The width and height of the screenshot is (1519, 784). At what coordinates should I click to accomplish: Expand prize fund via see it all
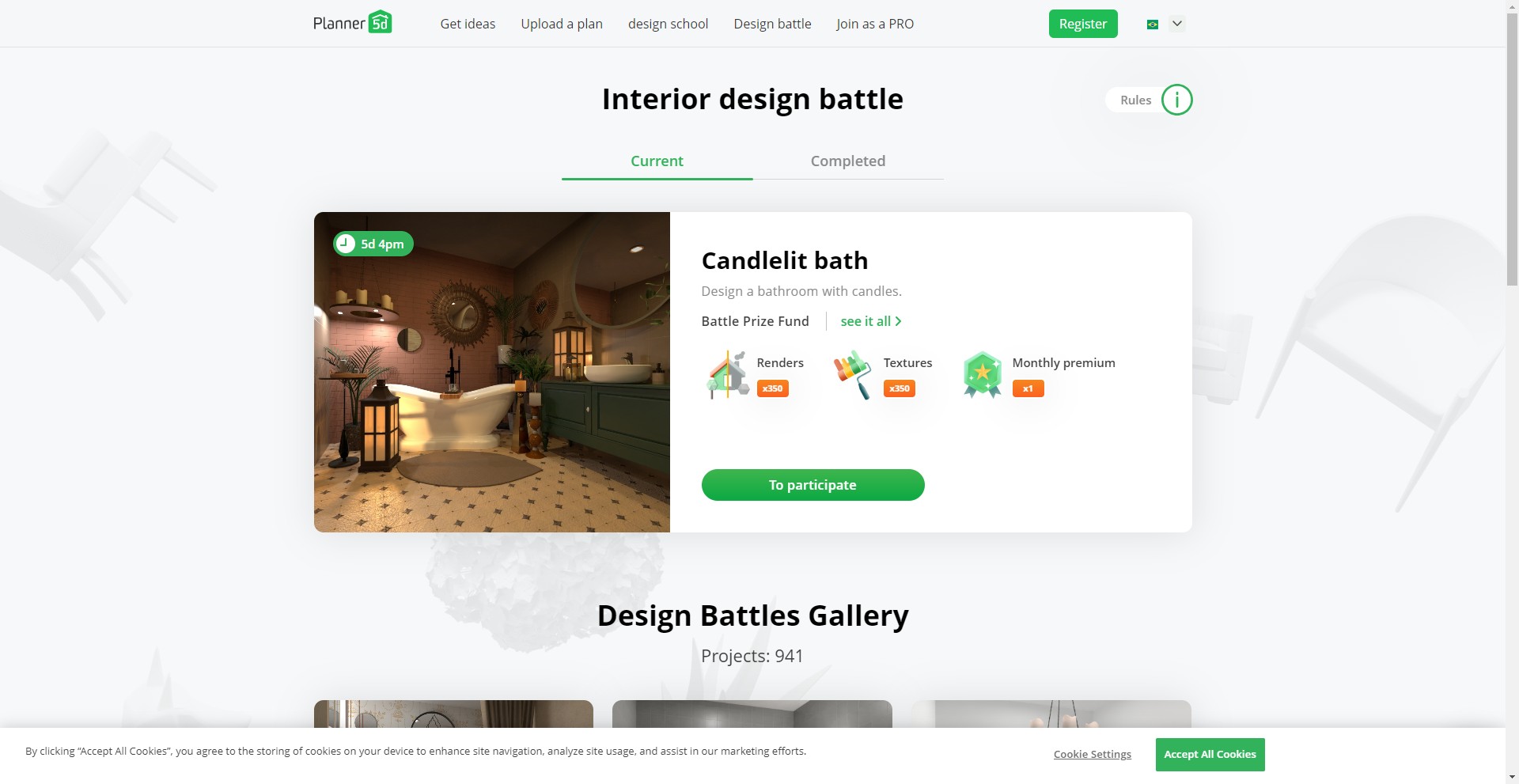pos(871,321)
